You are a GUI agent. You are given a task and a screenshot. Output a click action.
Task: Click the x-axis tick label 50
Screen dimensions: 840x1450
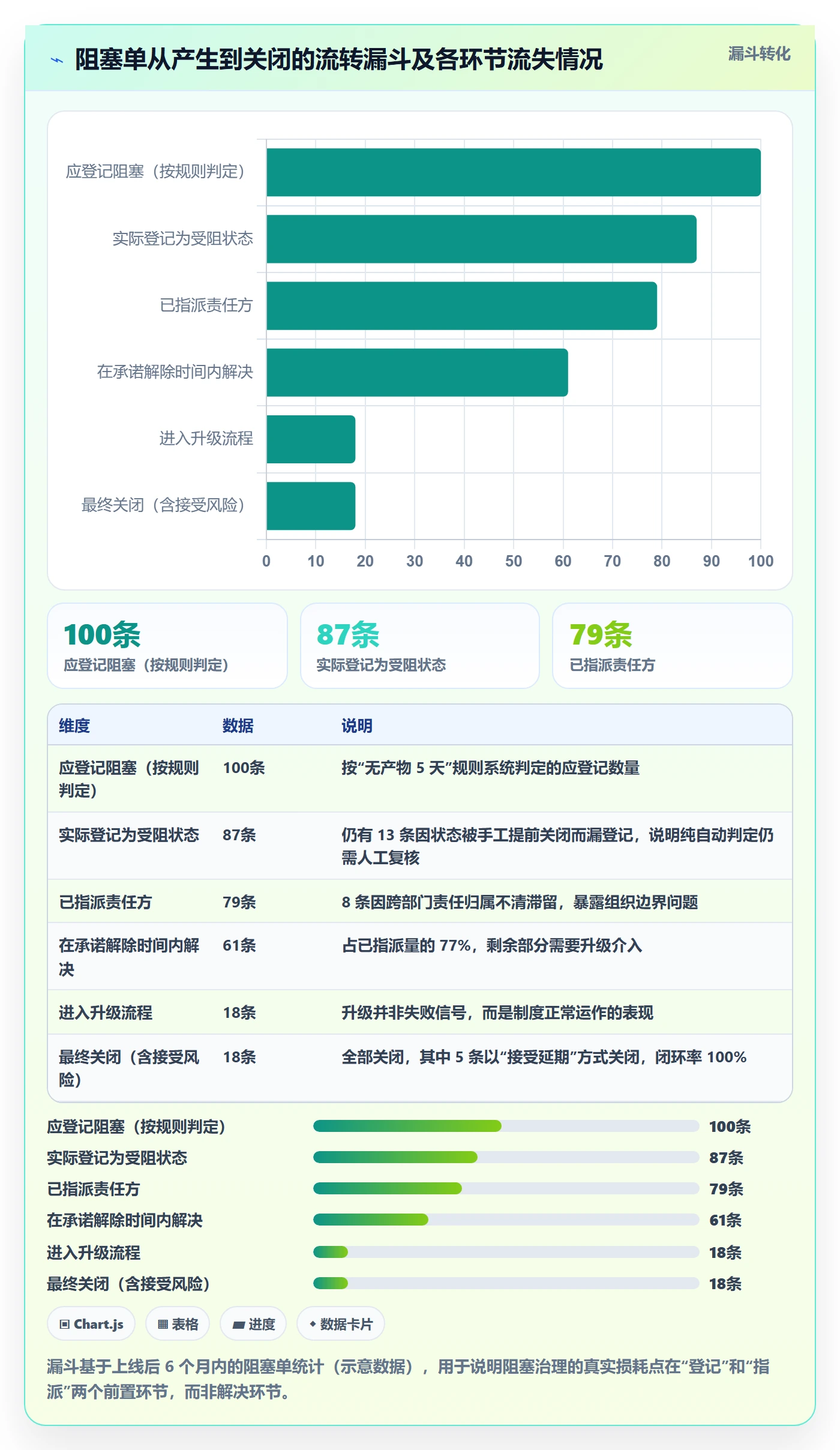(x=514, y=561)
